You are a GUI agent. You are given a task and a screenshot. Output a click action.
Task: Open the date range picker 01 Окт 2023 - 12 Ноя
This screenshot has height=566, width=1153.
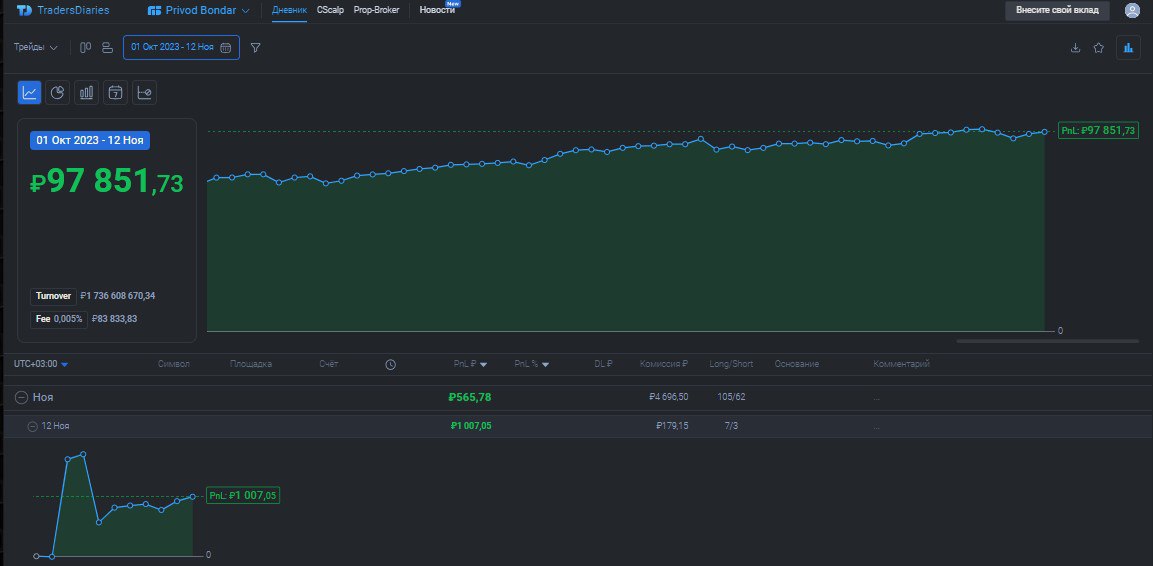tap(181, 47)
